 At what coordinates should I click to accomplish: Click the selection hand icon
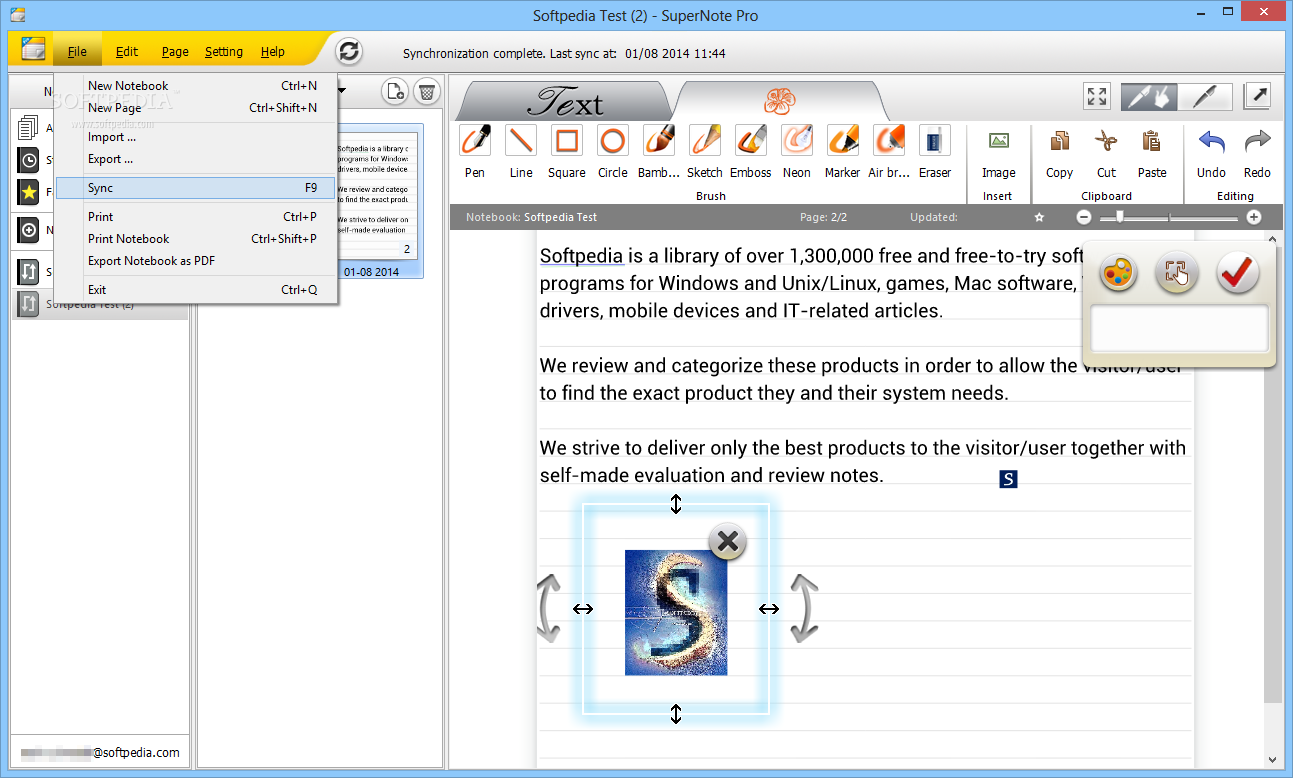1177,273
